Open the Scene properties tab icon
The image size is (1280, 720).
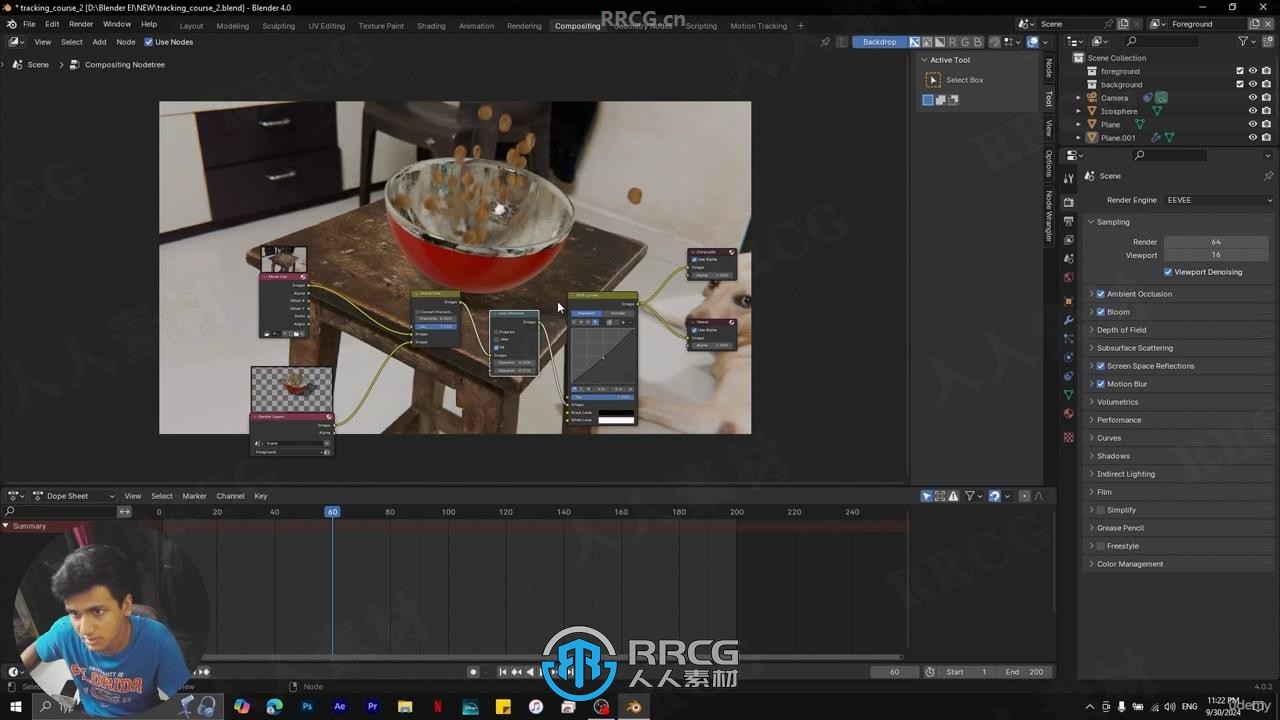coord(1068,258)
